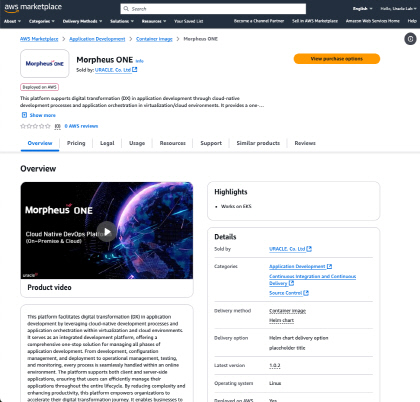420x402 pixels.
Task: Switch to the Pricing tab
Action: 76,143
